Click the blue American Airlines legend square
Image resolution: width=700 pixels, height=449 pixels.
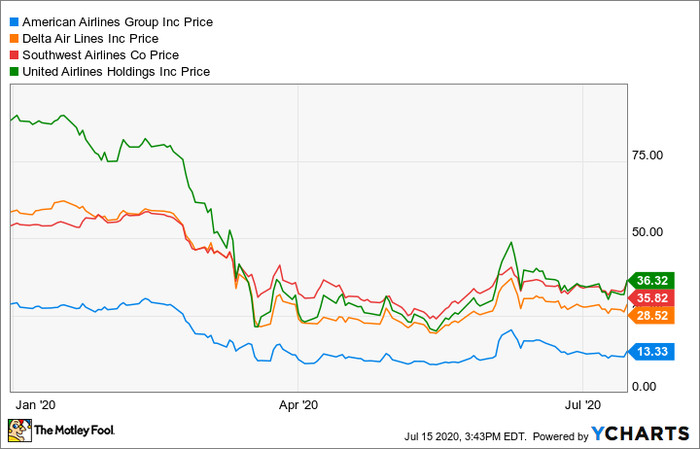tap(12, 21)
